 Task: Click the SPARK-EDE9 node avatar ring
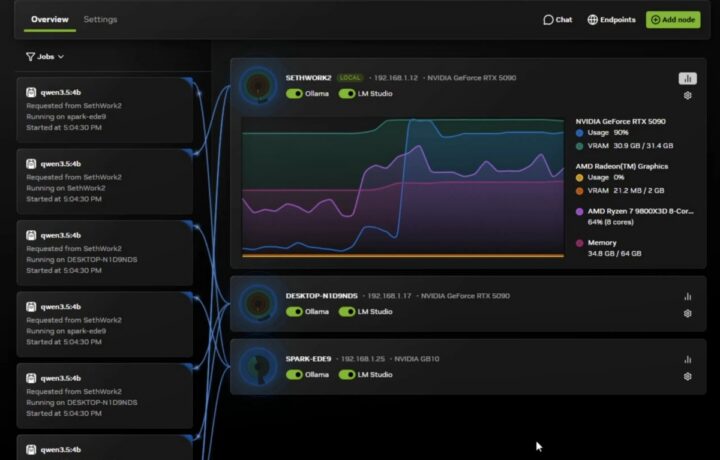[x=258, y=366]
